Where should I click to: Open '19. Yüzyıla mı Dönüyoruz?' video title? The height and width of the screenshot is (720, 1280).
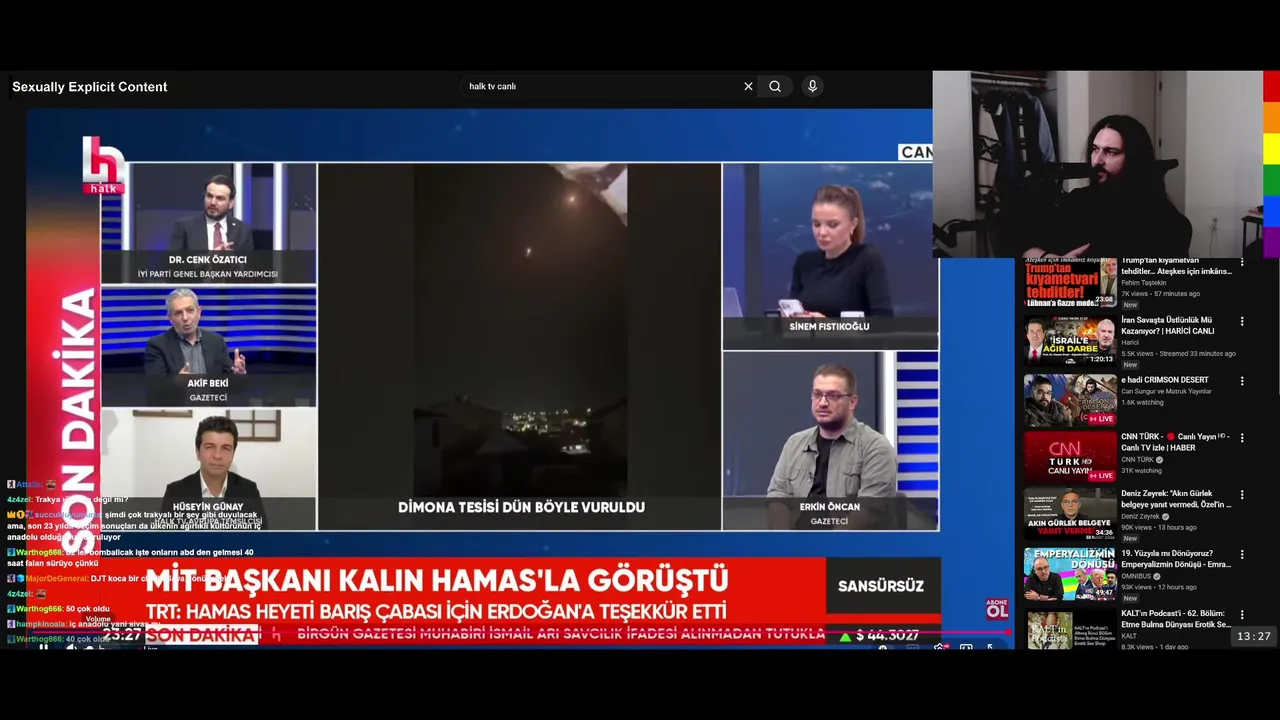pos(1176,558)
